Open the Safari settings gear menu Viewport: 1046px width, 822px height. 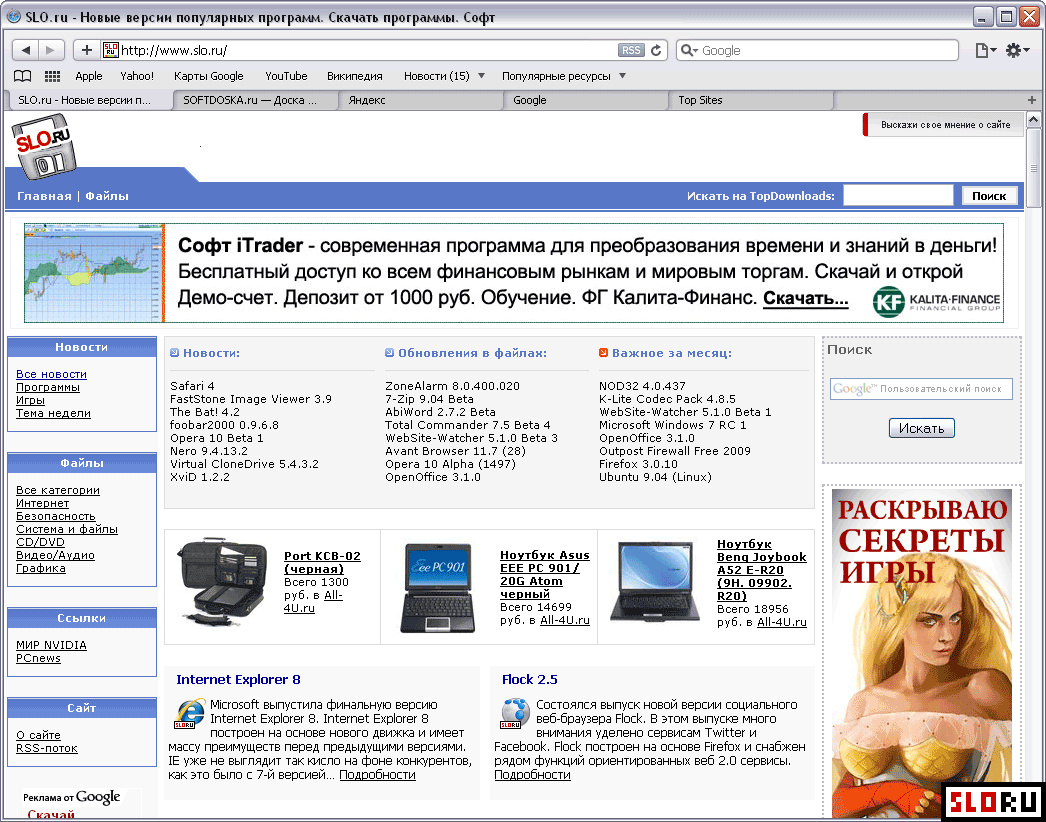click(1017, 50)
